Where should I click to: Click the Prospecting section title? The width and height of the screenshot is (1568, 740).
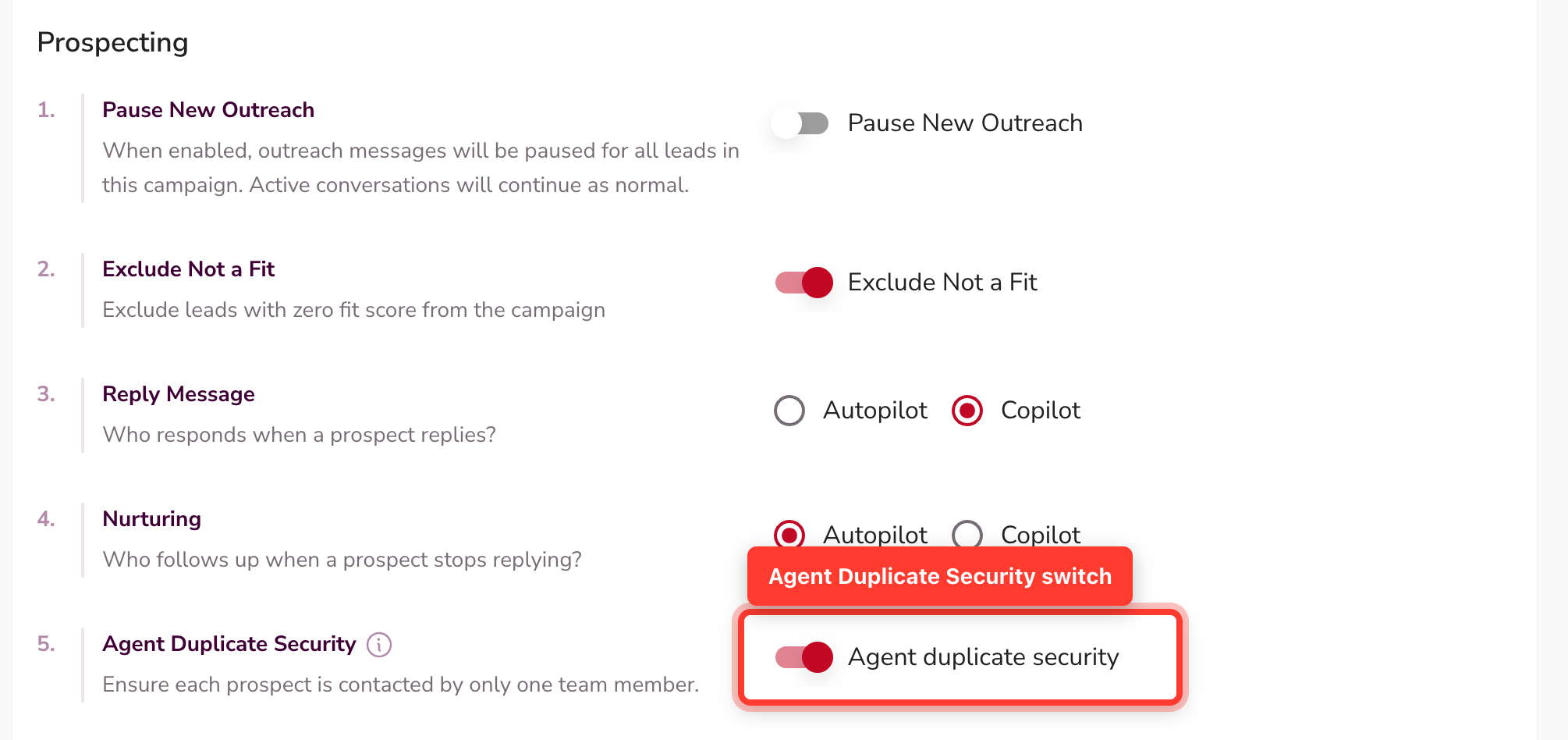pos(113,42)
